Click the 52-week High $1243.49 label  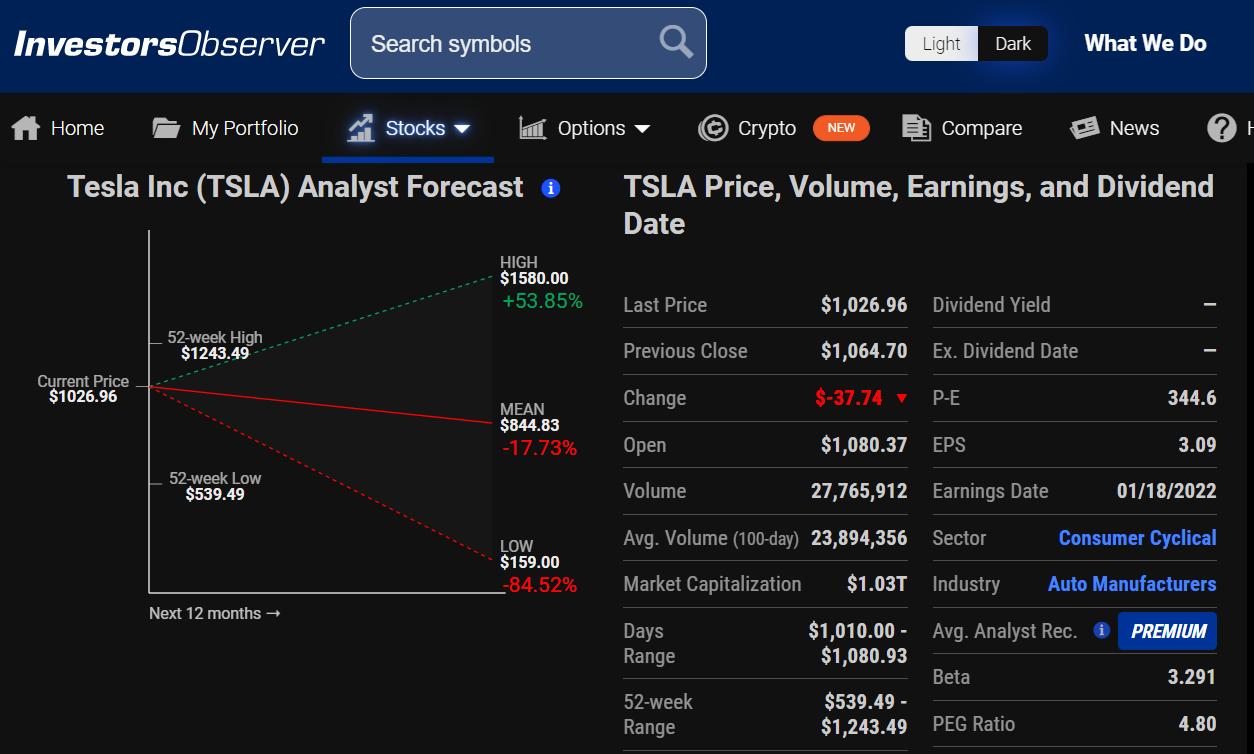tap(215, 345)
